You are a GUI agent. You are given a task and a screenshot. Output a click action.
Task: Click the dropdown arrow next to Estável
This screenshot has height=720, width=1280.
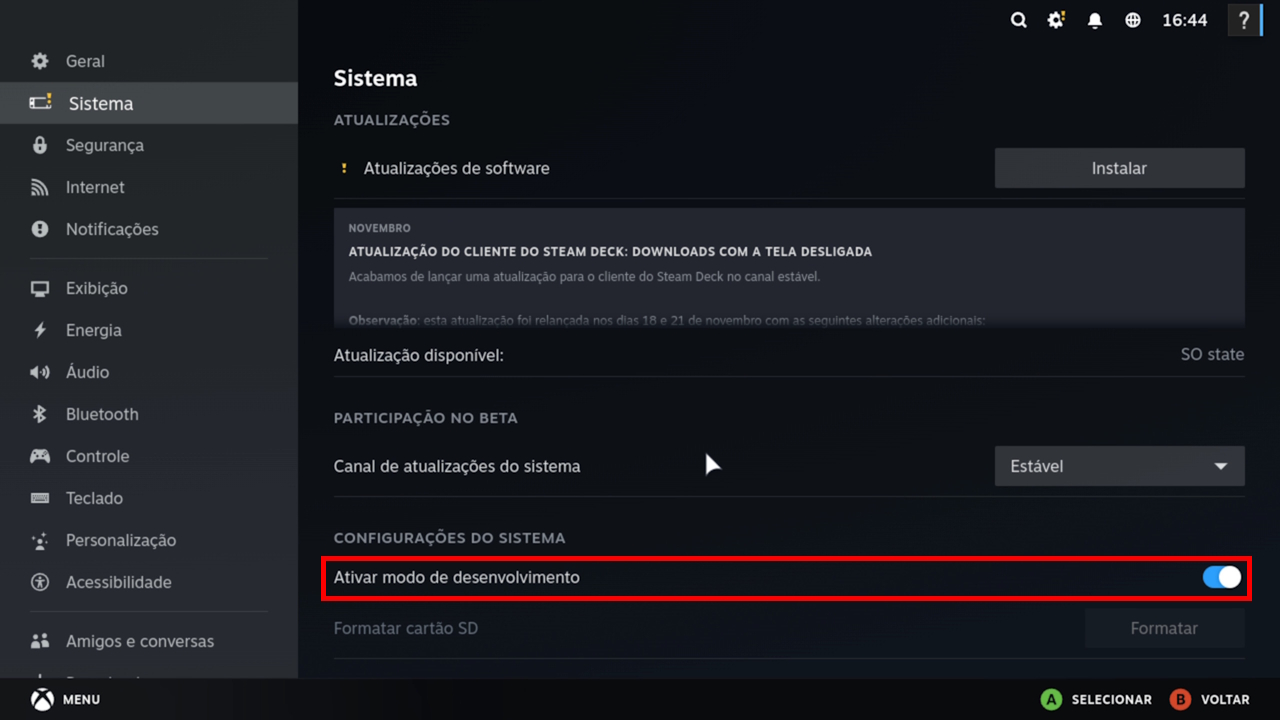[x=1220, y=466]
